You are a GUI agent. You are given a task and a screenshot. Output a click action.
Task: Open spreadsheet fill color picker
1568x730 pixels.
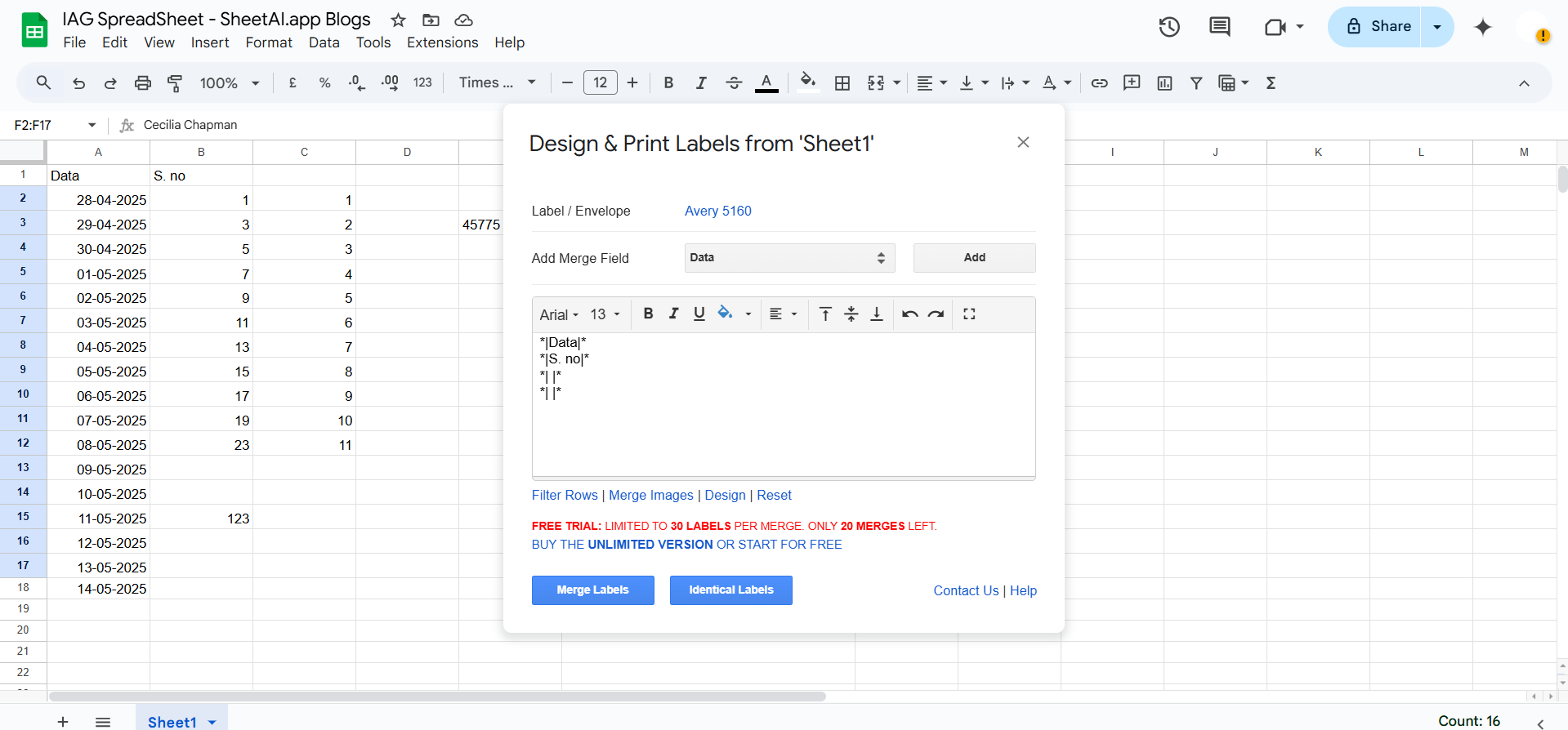(x=808, y=82)
